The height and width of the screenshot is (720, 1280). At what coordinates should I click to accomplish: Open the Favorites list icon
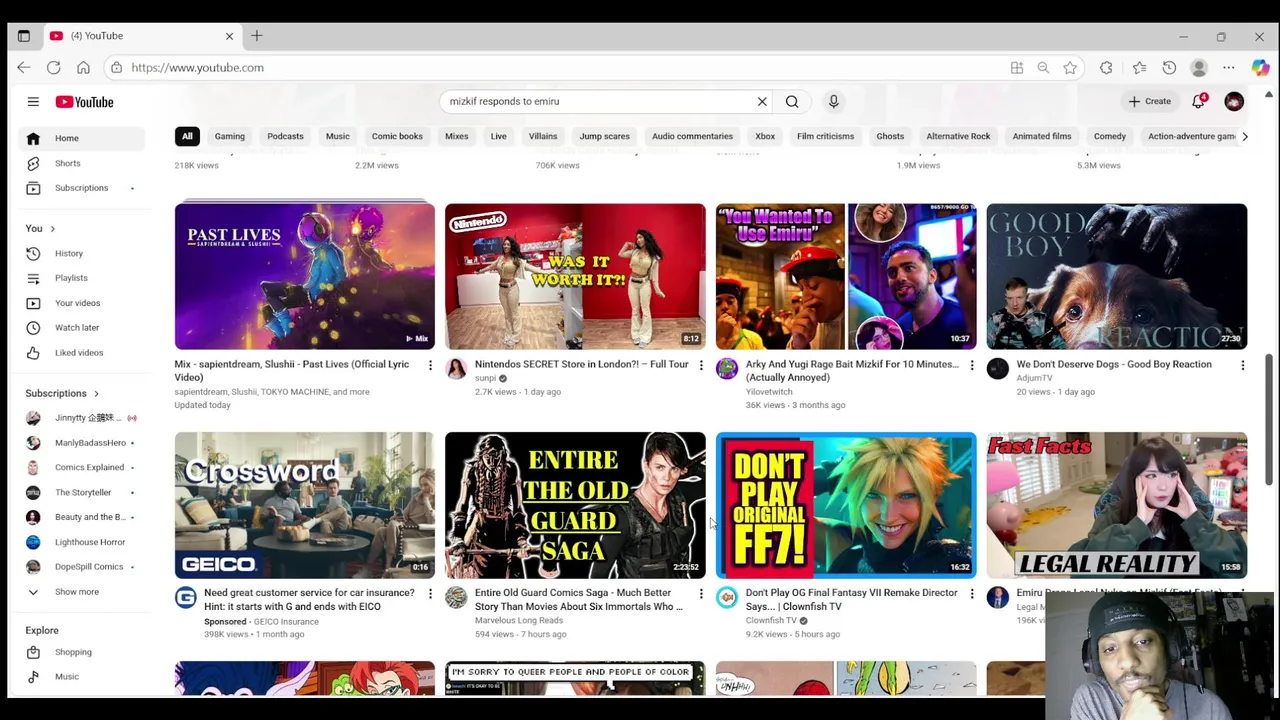pos(1139,67)
